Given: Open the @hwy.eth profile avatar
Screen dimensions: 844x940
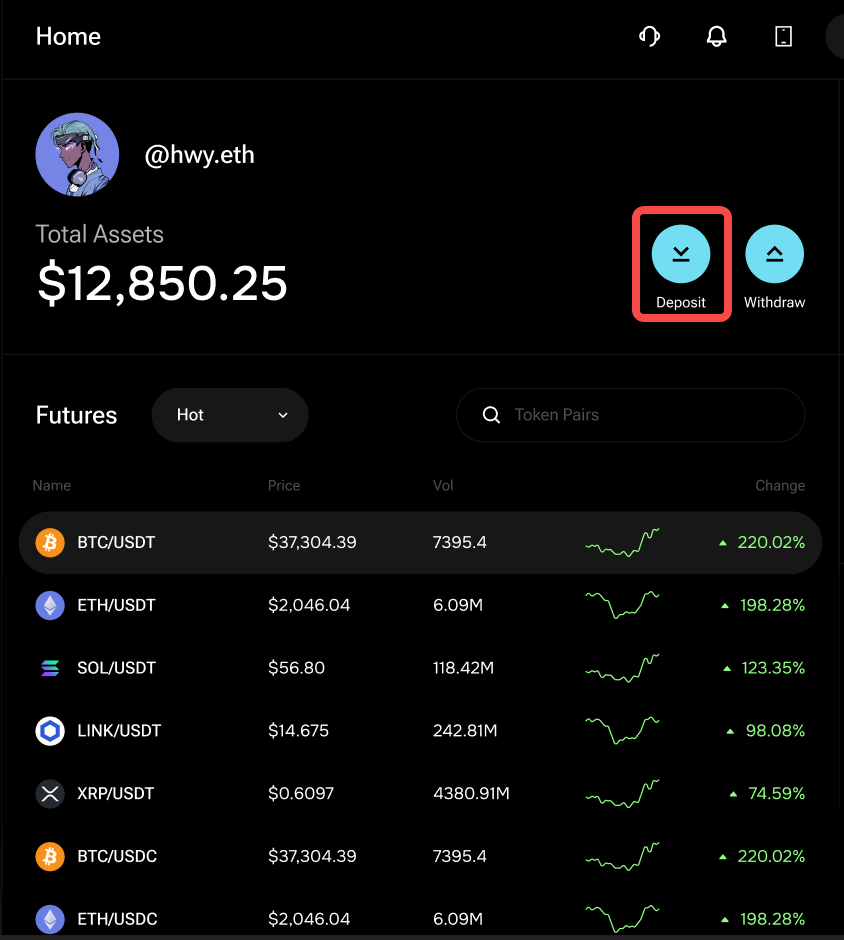Looking at the screenshot, I should [x=77, y=155].
